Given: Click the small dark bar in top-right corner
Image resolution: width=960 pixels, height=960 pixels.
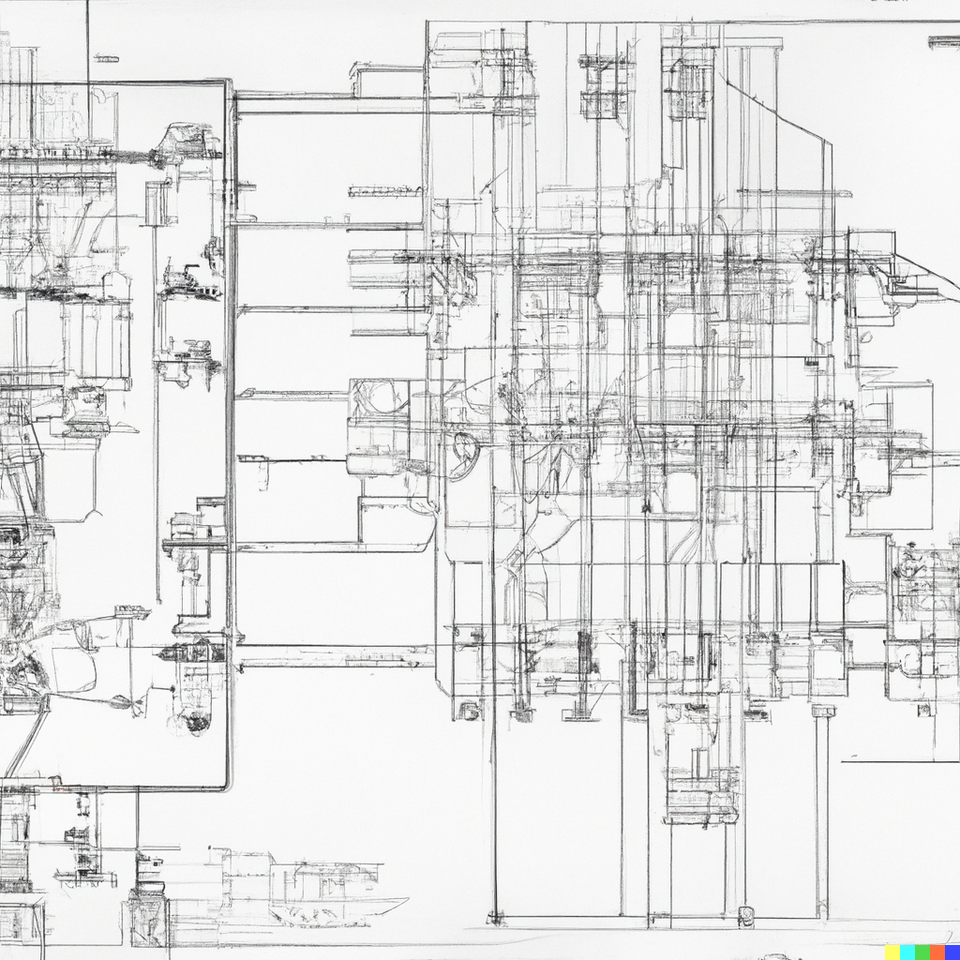Looking at the screenshot, I should tap(943, 42).
